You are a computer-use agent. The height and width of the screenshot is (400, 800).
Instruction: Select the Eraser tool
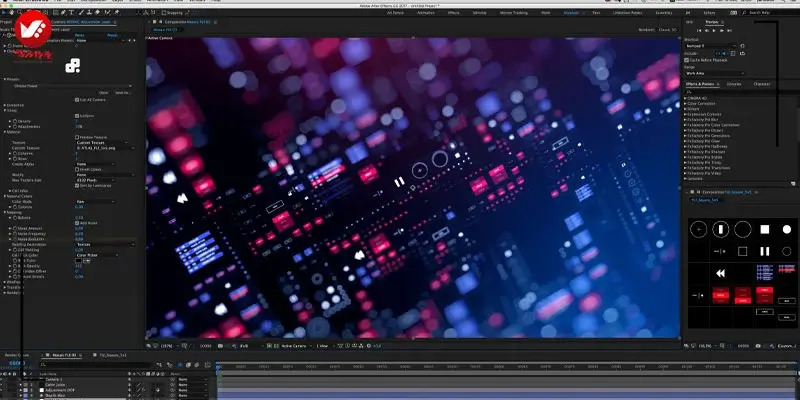click(x=98, y=12)
